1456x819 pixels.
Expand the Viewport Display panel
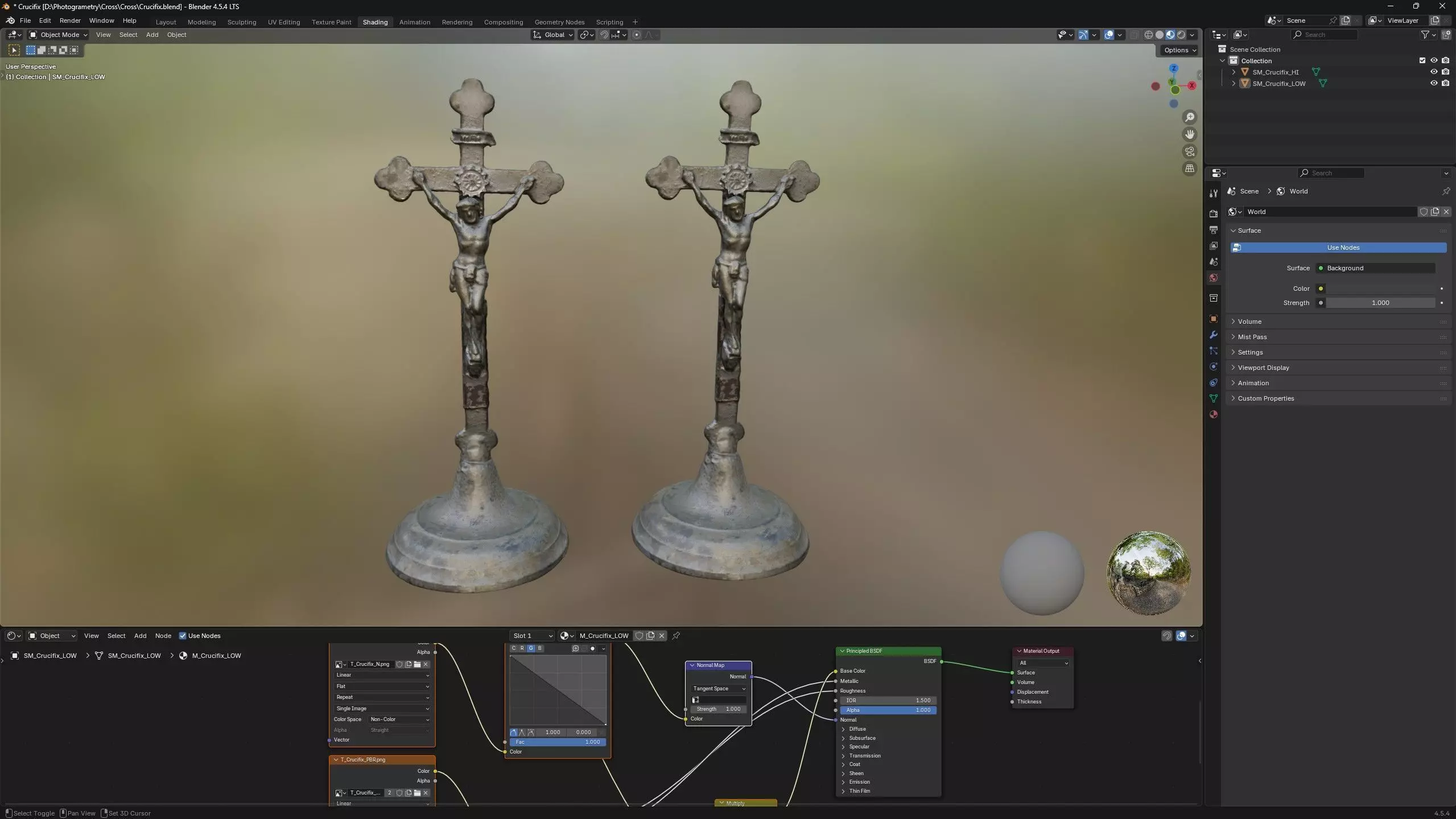click(1263, 368)
